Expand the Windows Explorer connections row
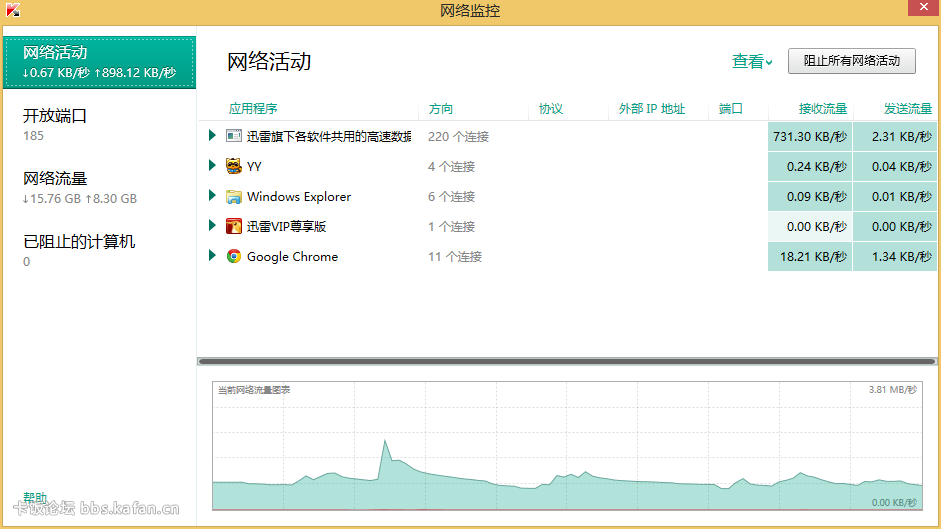 click(x=212, y=196)
